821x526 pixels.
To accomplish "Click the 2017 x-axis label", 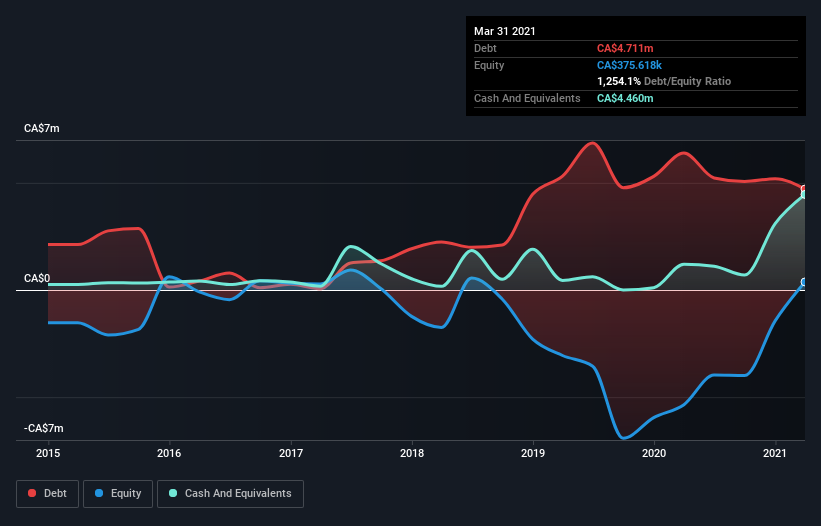I will coord(291,453).
